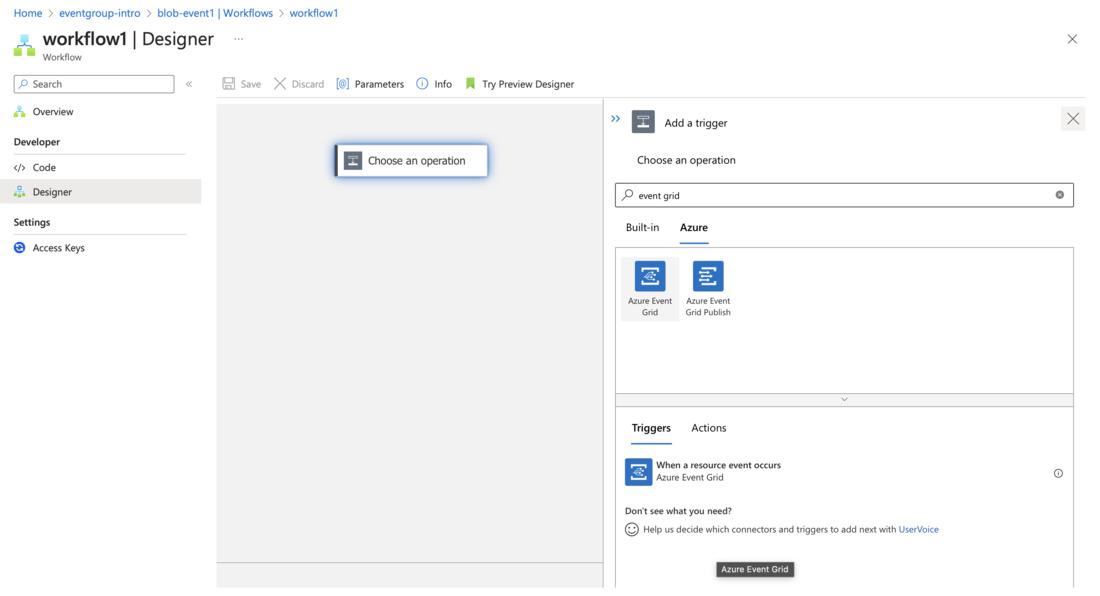Click the Settings section heading

click(32, 222)
